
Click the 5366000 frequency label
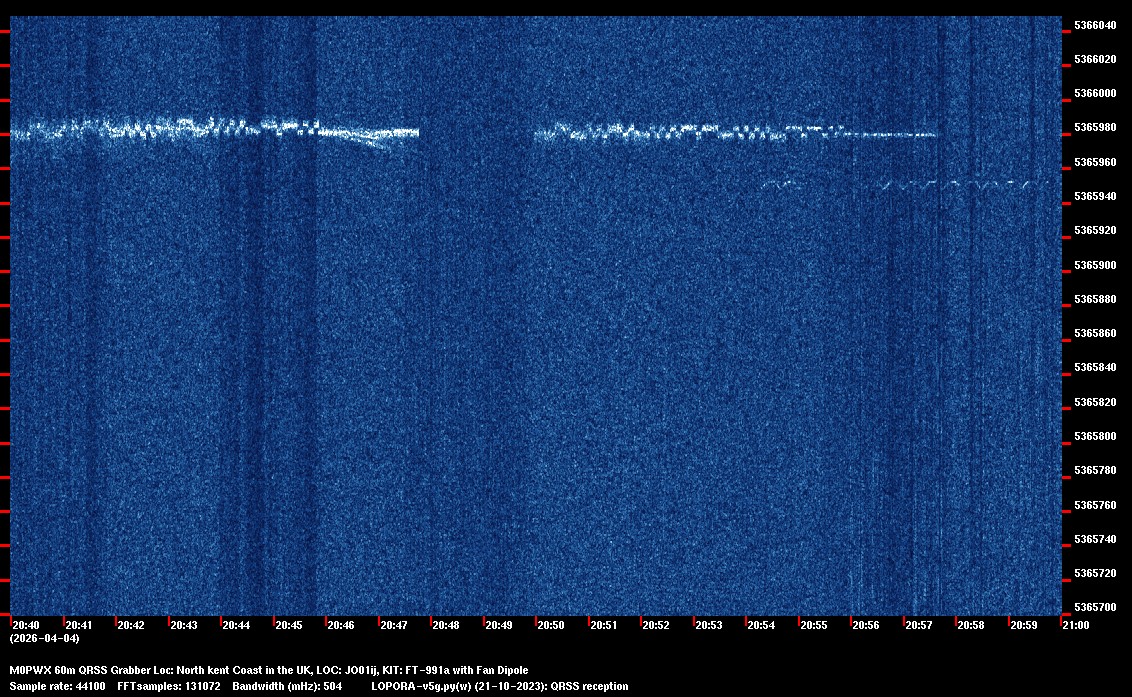[x=1095, y=93]
